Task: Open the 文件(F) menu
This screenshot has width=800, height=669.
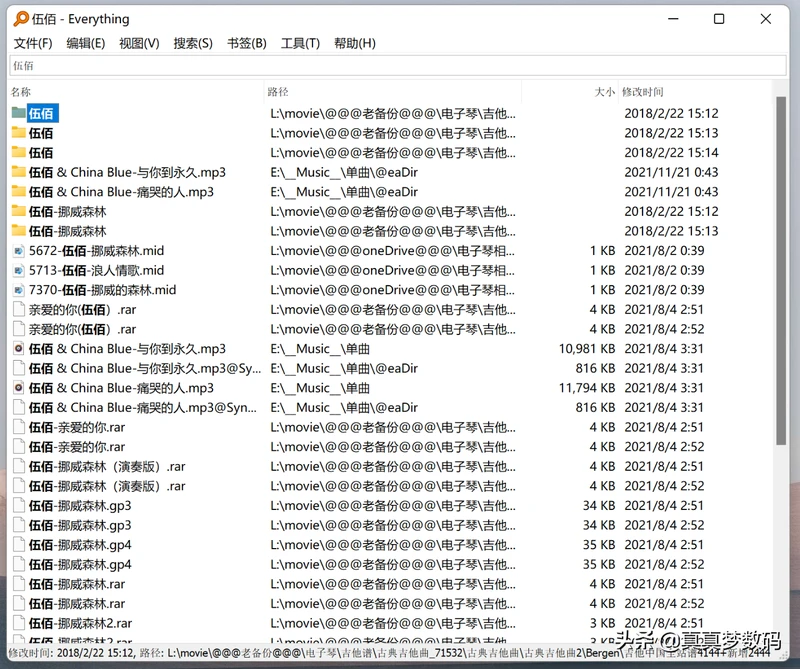Action: (32, 43)
